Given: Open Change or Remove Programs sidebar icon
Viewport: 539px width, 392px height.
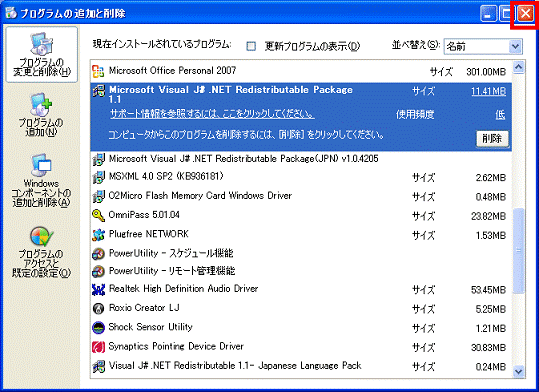Looking at the screenshot, I should click(x=42, y=44).
